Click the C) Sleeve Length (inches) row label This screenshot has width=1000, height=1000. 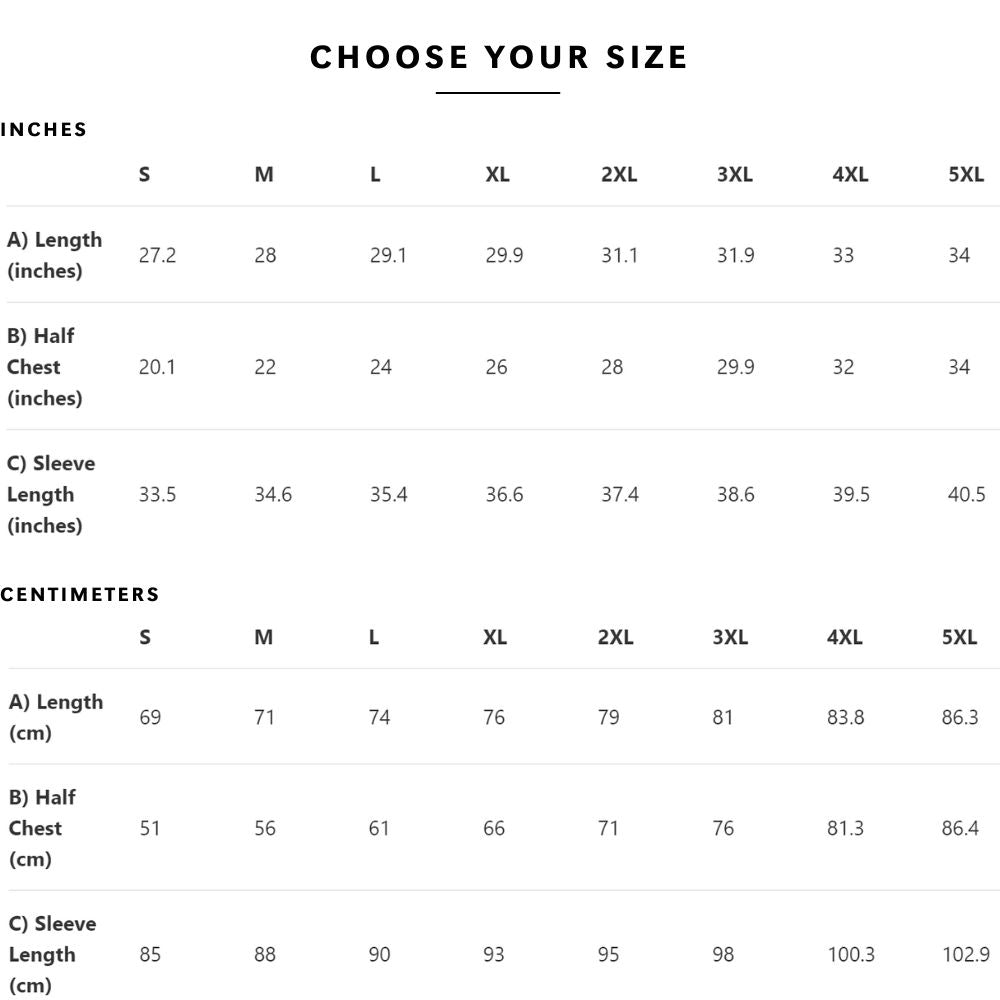(51, 494)
